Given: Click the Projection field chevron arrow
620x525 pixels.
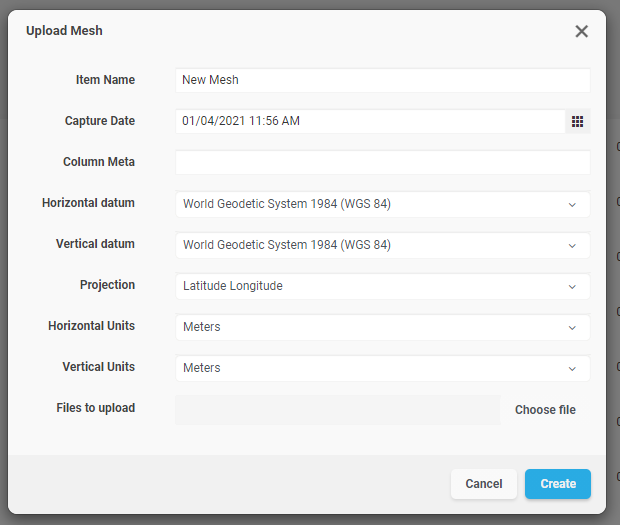Looking at the screenshot, I should pyautogui.click(x=572, y=286).
